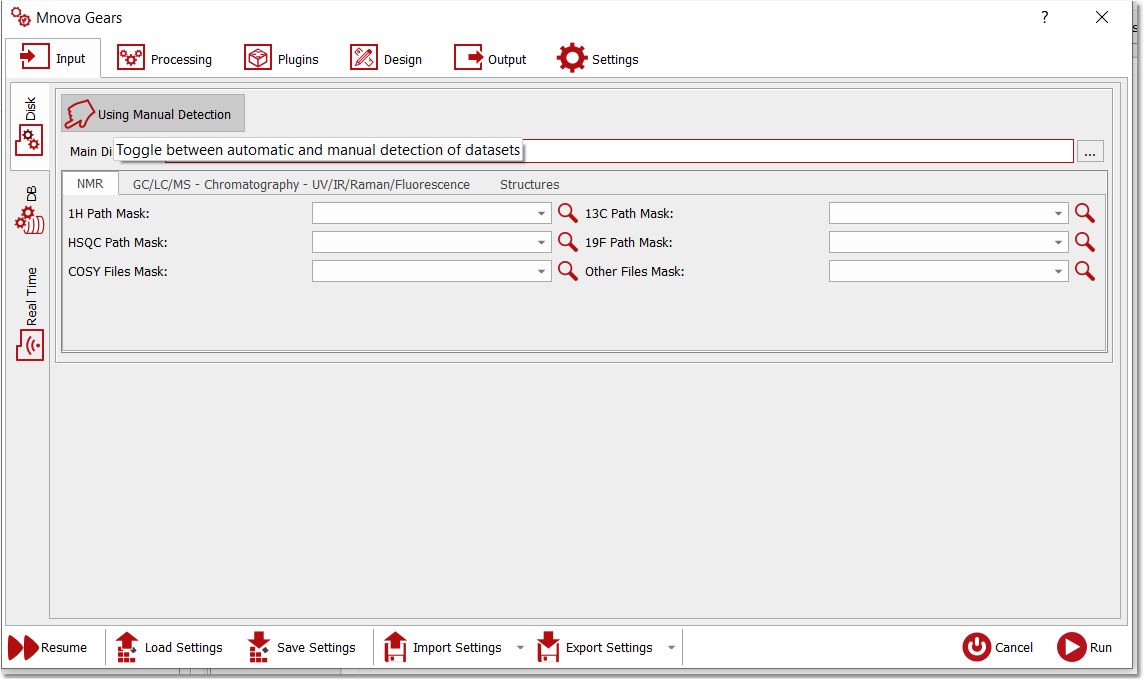Open Import Settings dropdown arrow
This screenshot has height=681, width=1144.
[x=520, y=647]
